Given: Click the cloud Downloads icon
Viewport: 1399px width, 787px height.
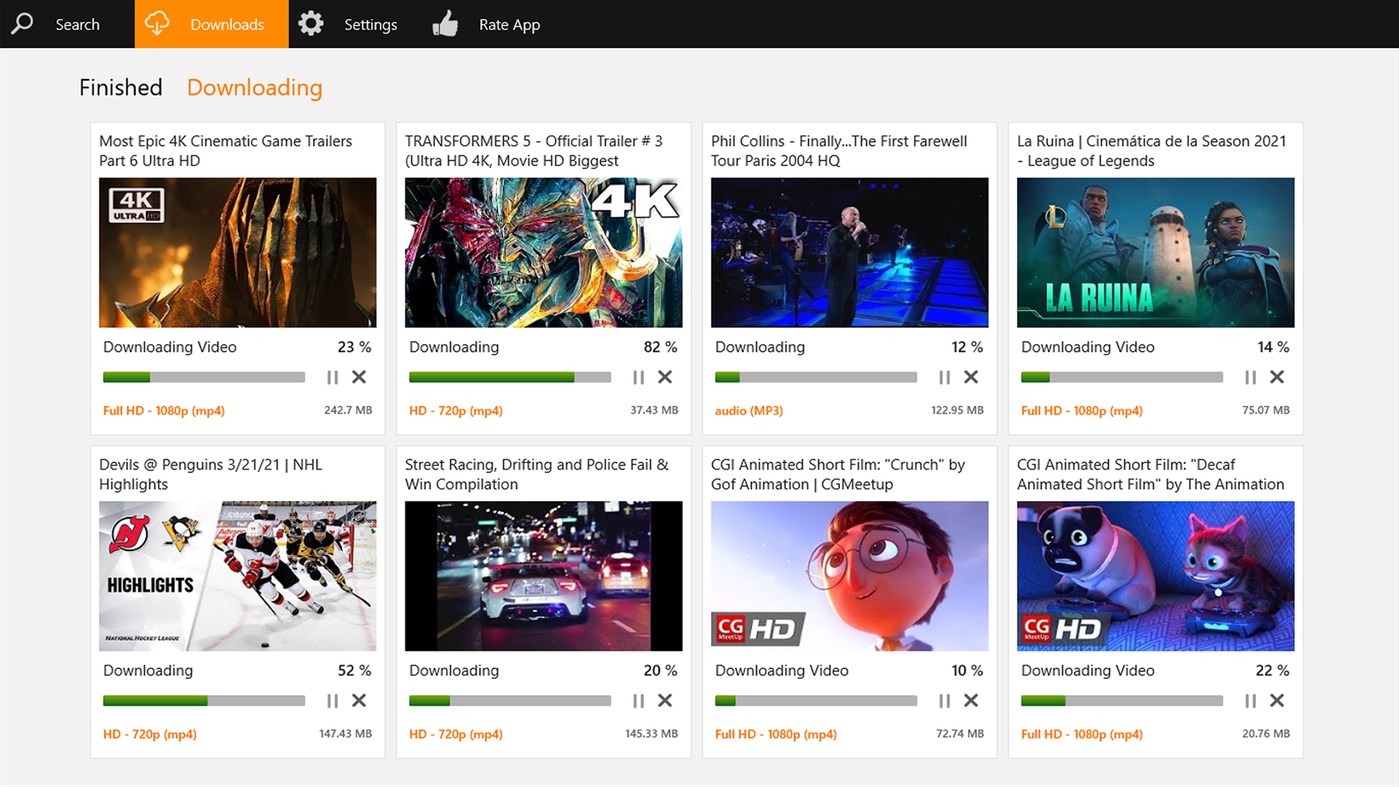Looking at the screenshot, I should coord(158,23).
